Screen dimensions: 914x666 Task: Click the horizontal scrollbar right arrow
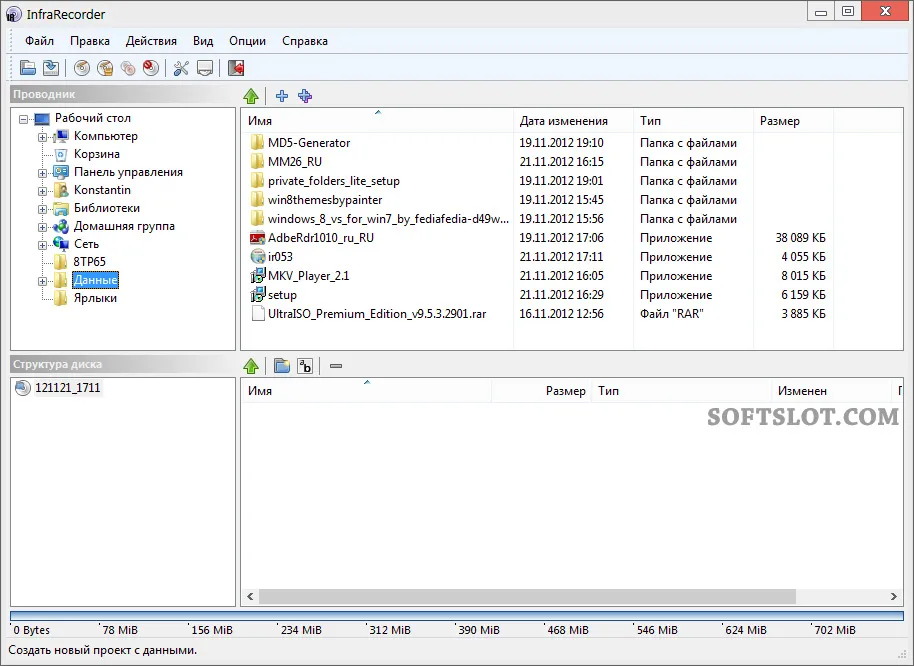(x=894, y=596)
